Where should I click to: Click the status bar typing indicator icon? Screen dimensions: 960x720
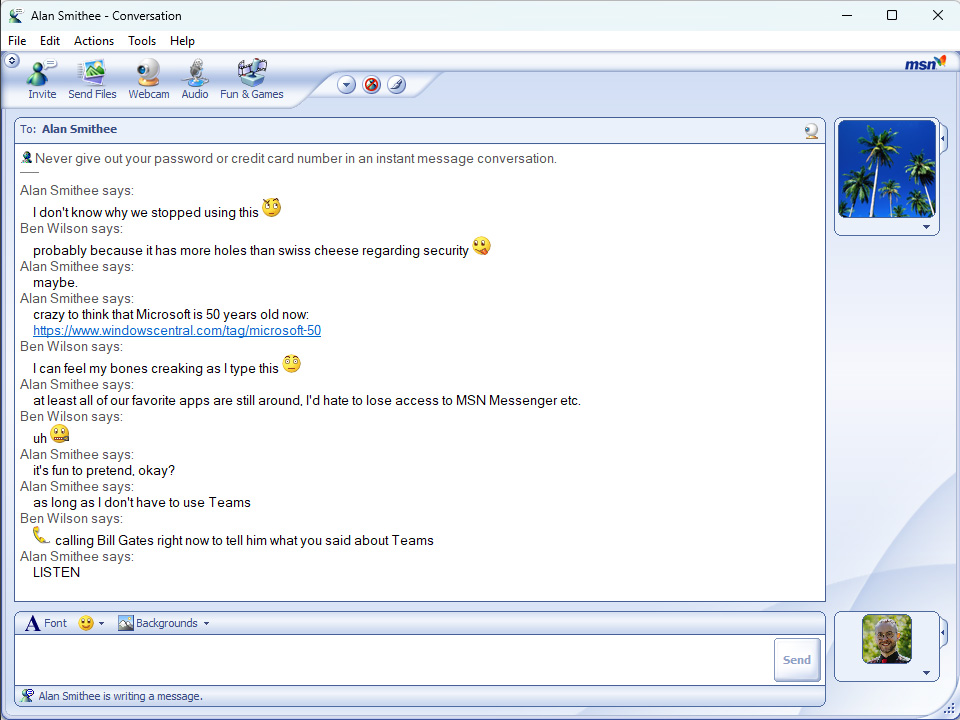pos(27,696)
